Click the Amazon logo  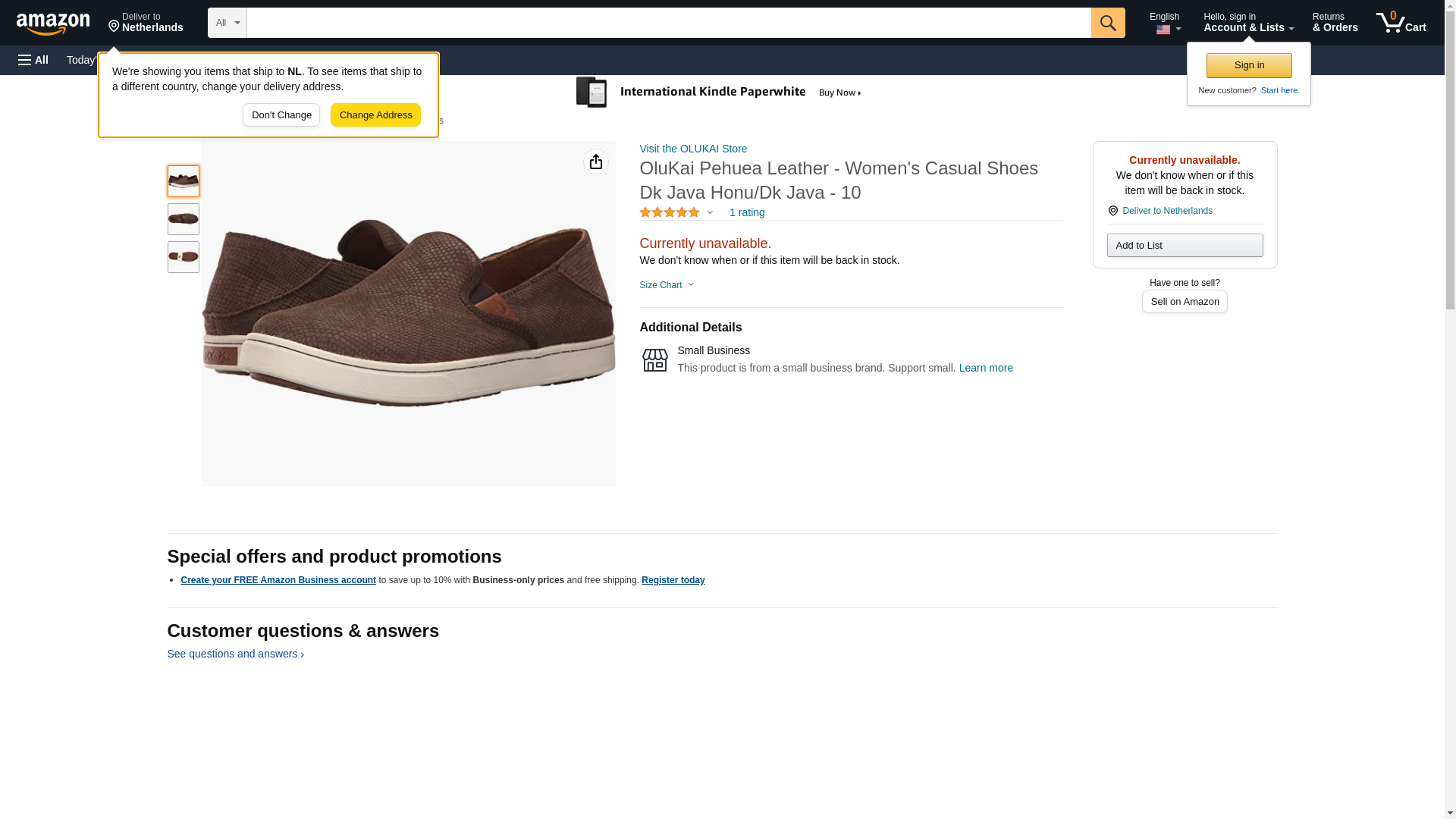[53, 24]
